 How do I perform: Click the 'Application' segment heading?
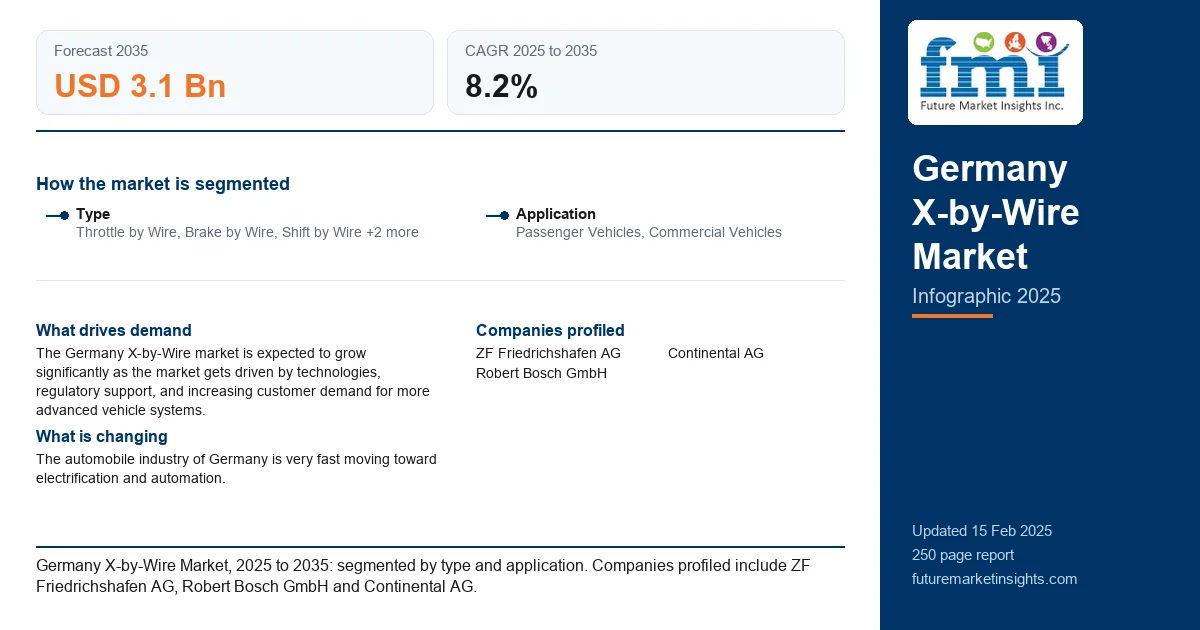pos(556,214)
